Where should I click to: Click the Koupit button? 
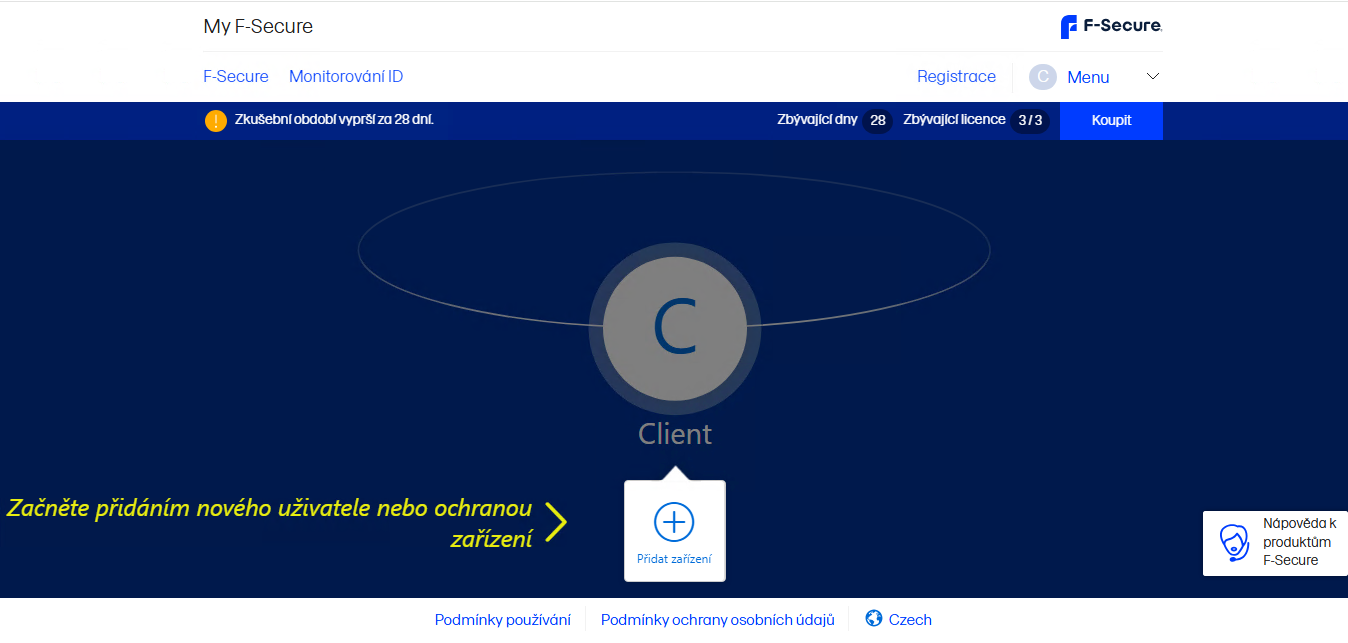(x=1111, y=120)
